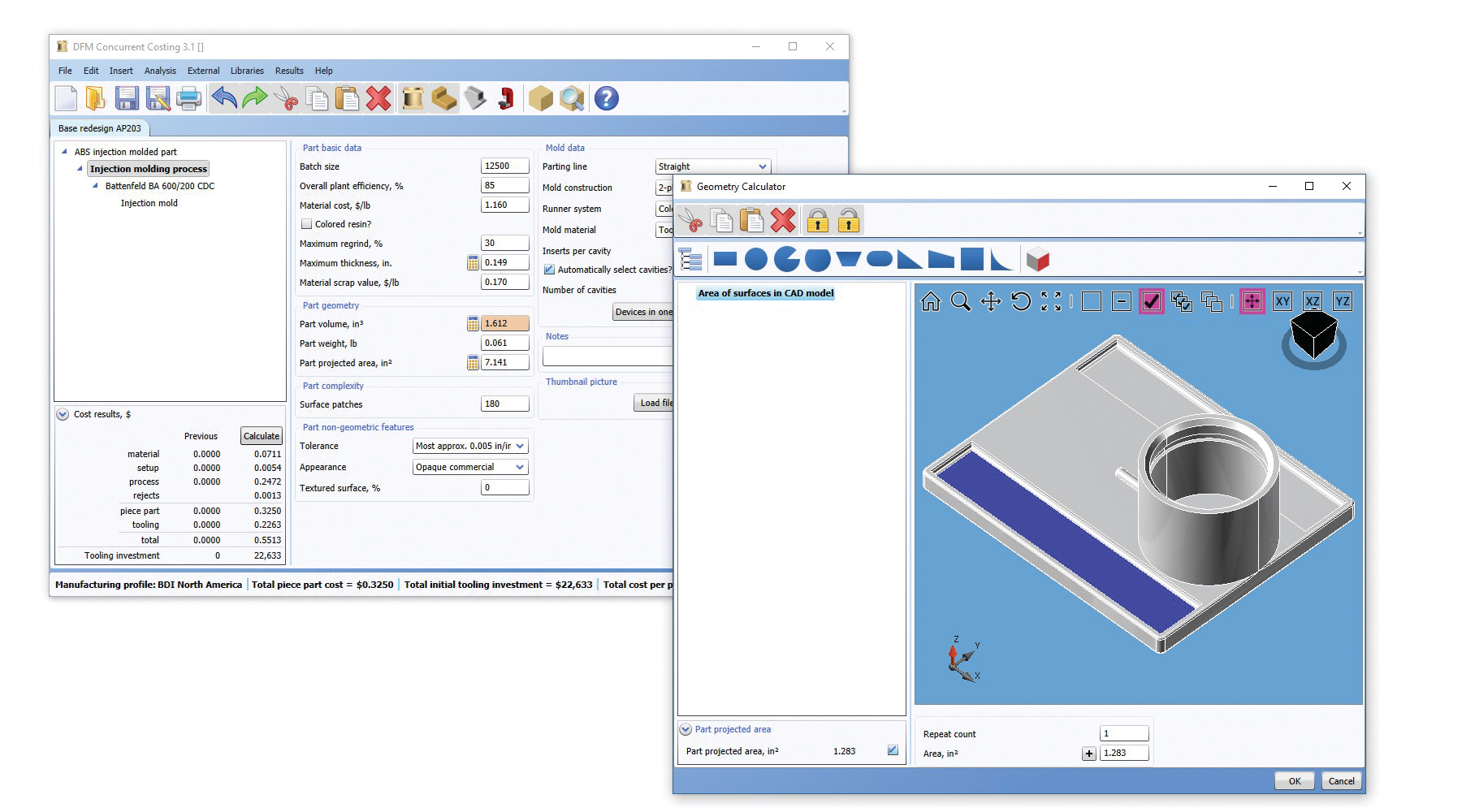Open the blue Help question mark icon

click(x=606, y=99)
